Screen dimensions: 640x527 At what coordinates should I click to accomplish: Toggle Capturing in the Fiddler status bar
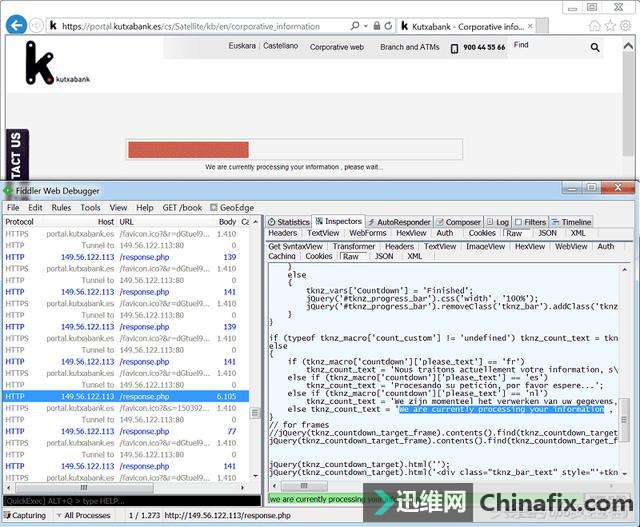pyautogui.click(x=25, y=516)
